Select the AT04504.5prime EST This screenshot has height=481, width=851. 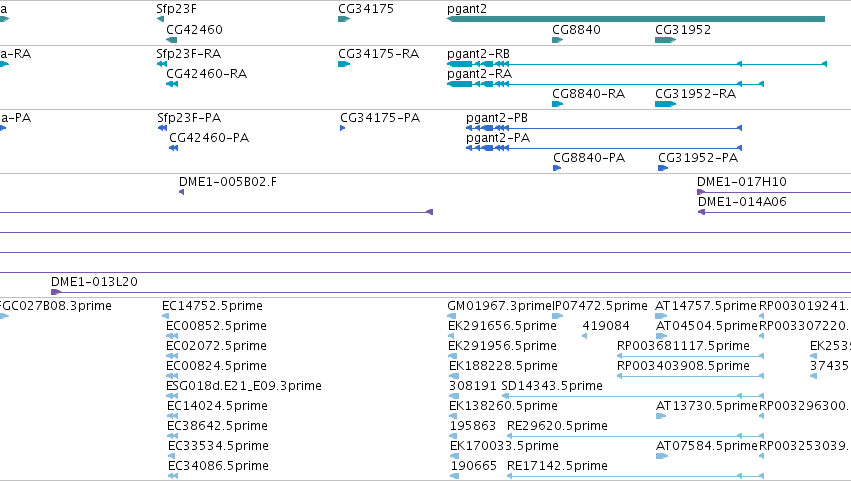point(661,336)
